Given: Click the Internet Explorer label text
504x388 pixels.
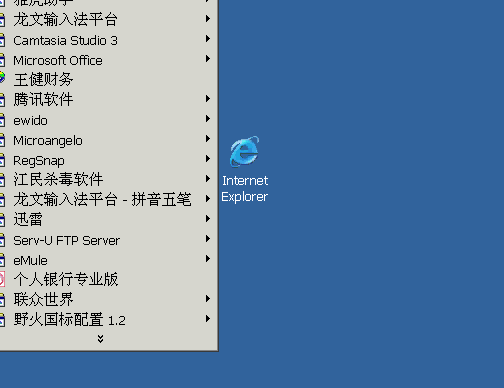Looking at the screenshot, I should click(245, 189).
